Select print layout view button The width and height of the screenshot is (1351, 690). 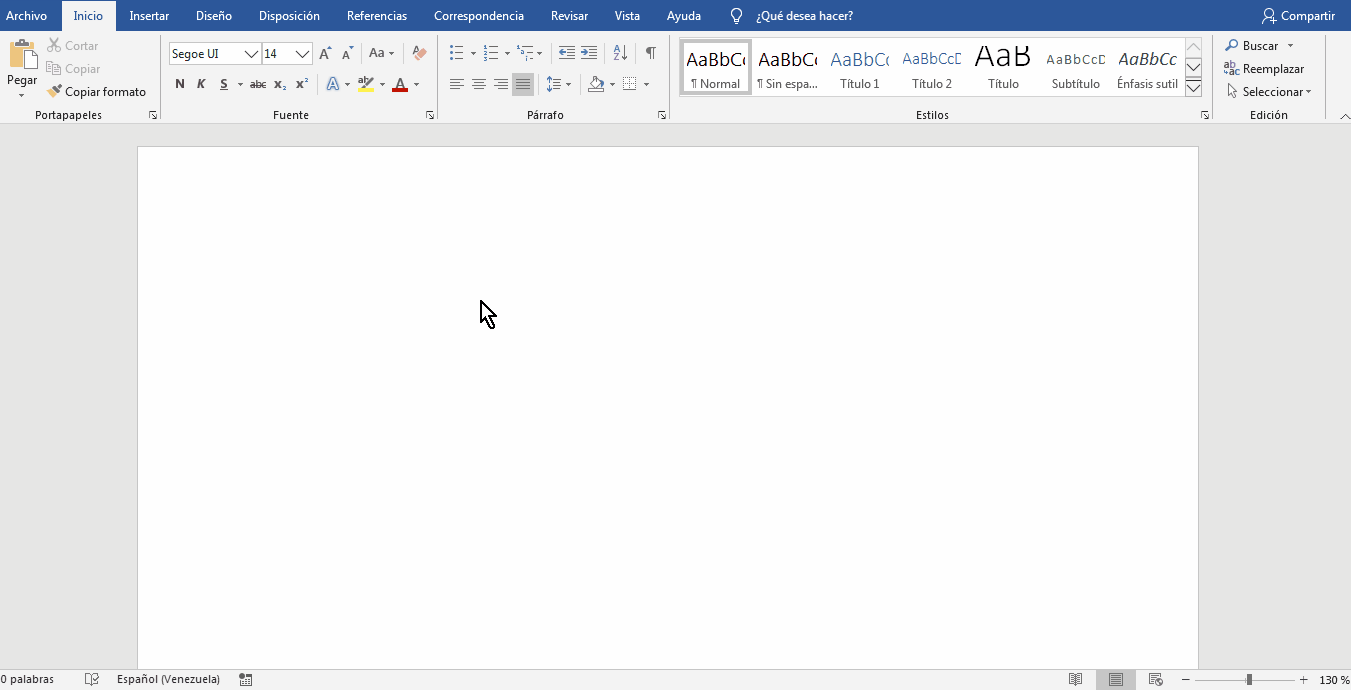[x=1116, y=680]
